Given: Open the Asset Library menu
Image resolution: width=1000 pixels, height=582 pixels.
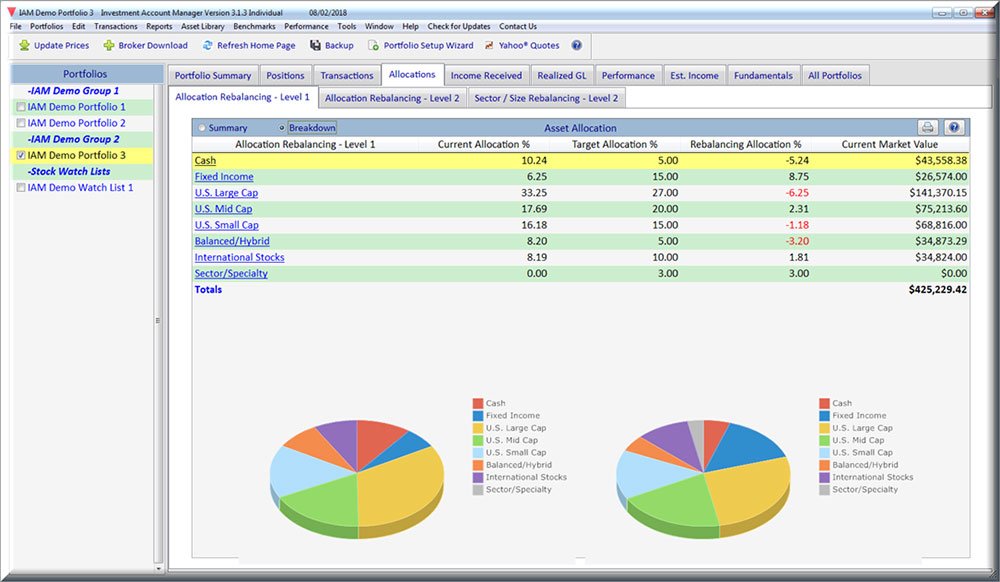Looking at the screenshot, I should 203,26.
